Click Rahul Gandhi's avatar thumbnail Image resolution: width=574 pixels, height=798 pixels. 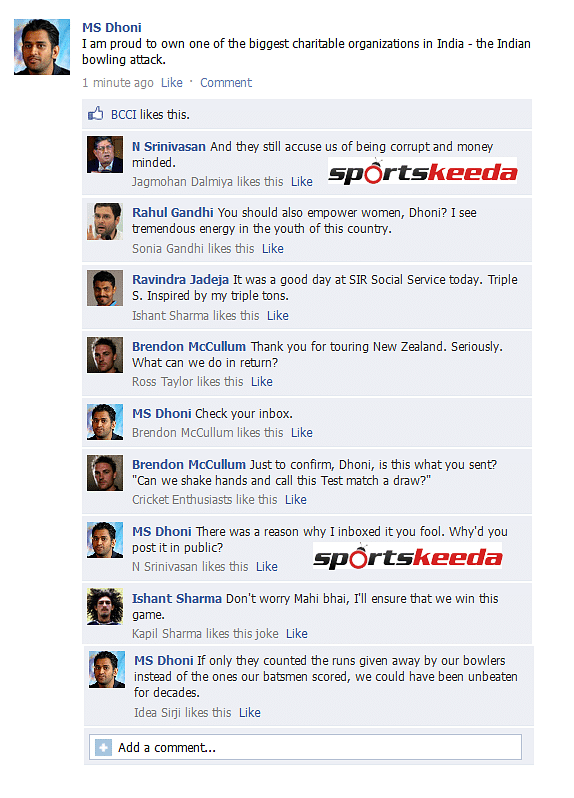[105, 221]
